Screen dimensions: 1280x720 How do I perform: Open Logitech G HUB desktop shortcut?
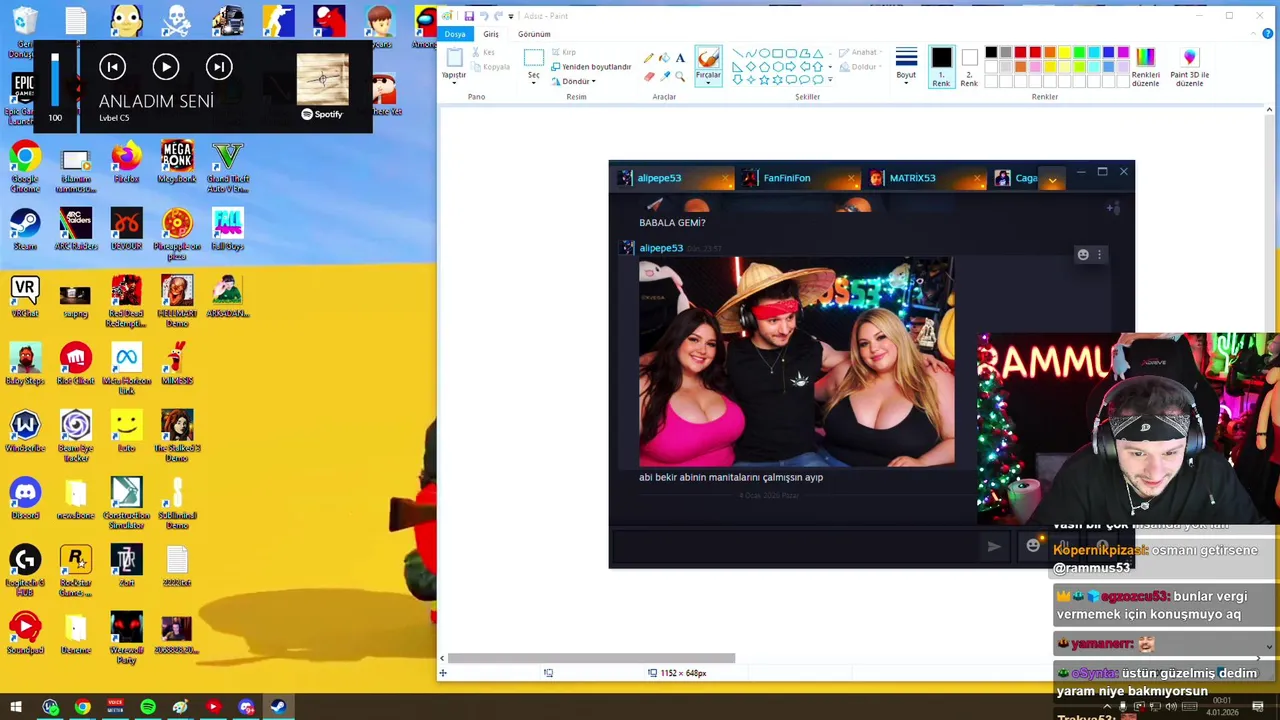pos(25,570)
